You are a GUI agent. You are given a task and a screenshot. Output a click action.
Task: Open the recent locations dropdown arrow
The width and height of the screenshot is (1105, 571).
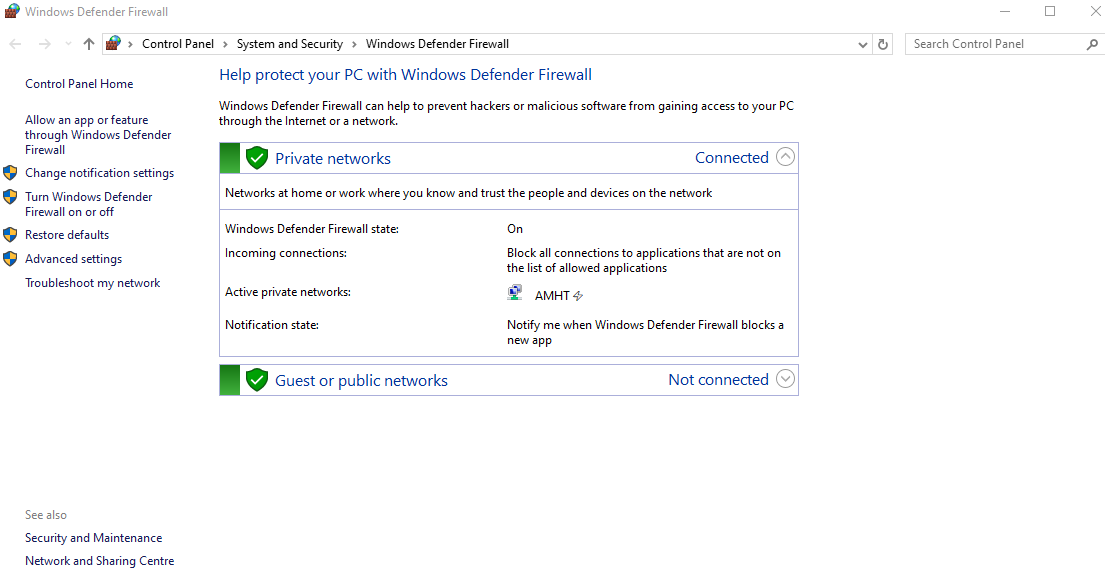click(x=68, y=44)
